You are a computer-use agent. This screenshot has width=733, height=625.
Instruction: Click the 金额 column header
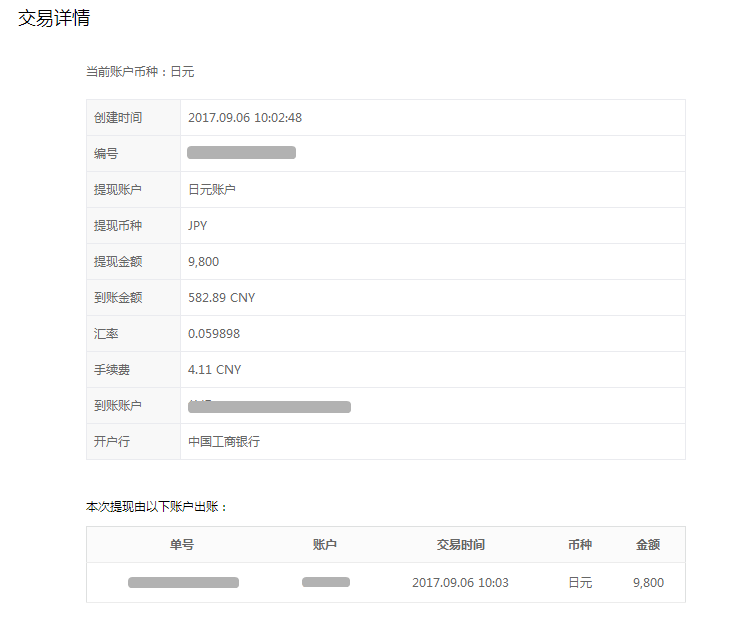pyautogui.click(x=648, y=545)
